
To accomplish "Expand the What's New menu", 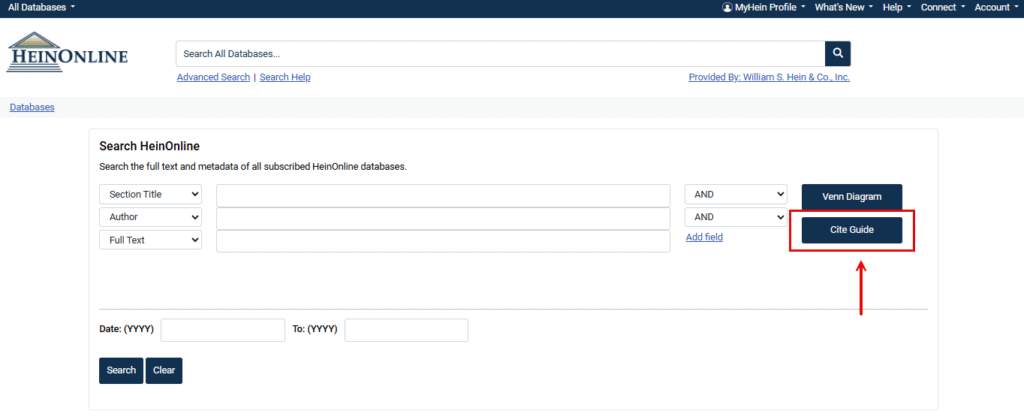I will [x=843, y=8].
